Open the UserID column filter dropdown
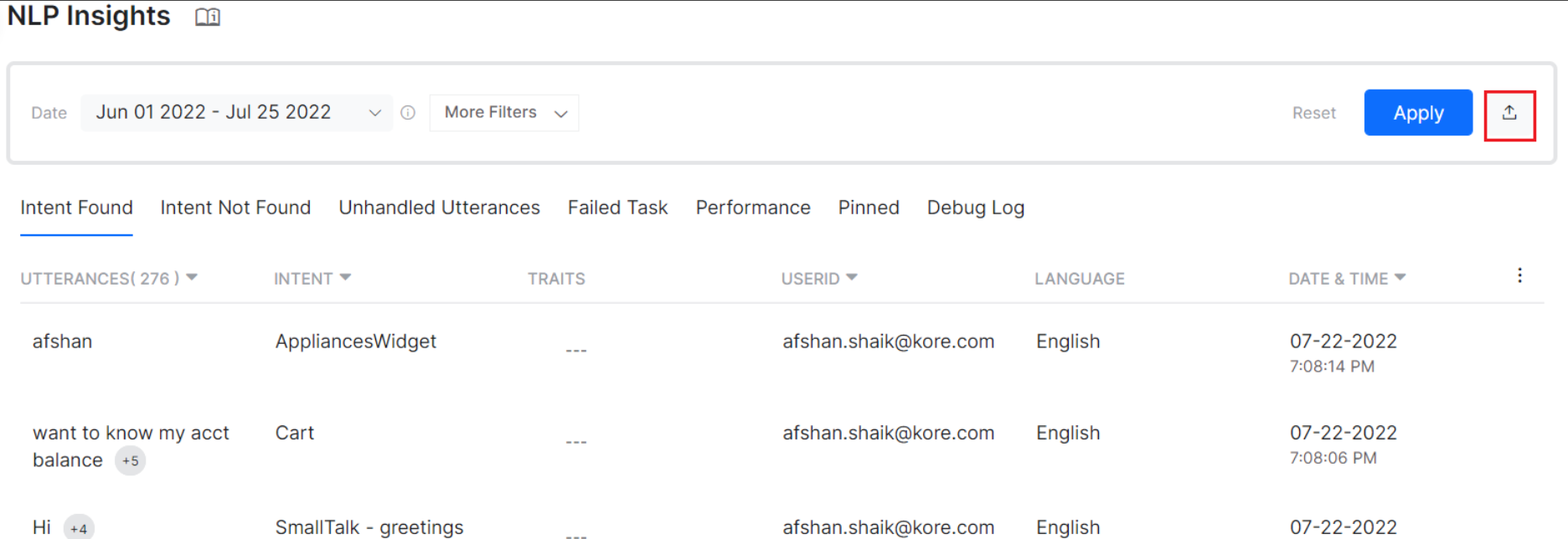Screen dimensions: 1568x539 tap(852, 278)
